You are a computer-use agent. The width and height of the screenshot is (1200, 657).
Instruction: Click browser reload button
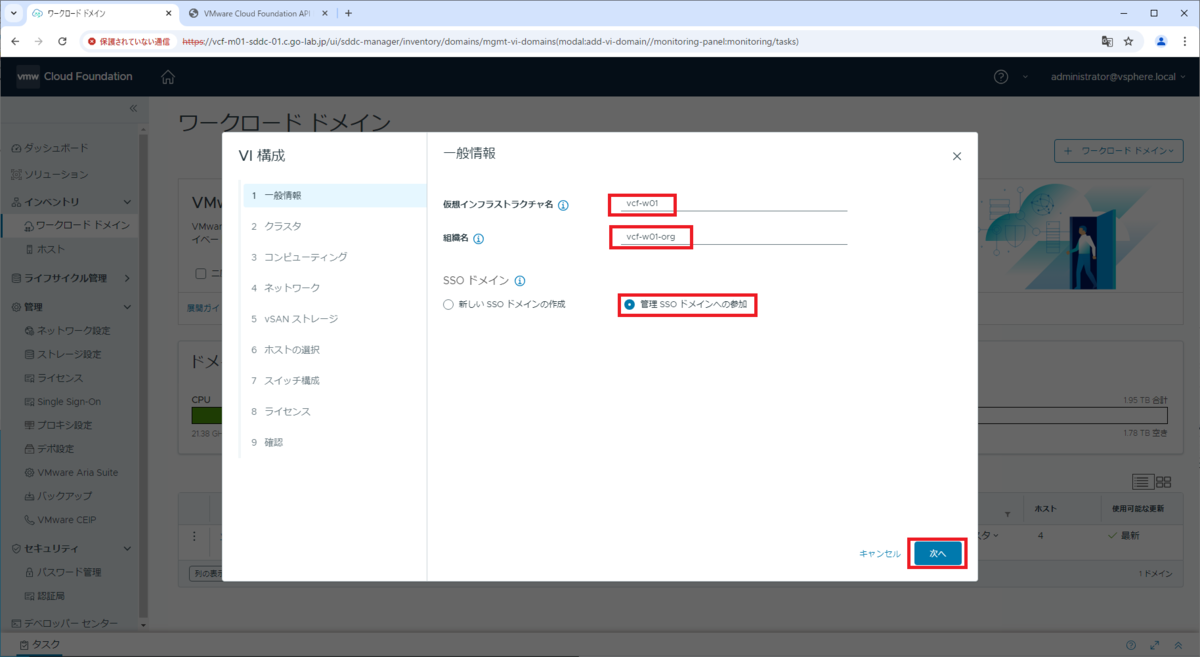click(62, 42)
